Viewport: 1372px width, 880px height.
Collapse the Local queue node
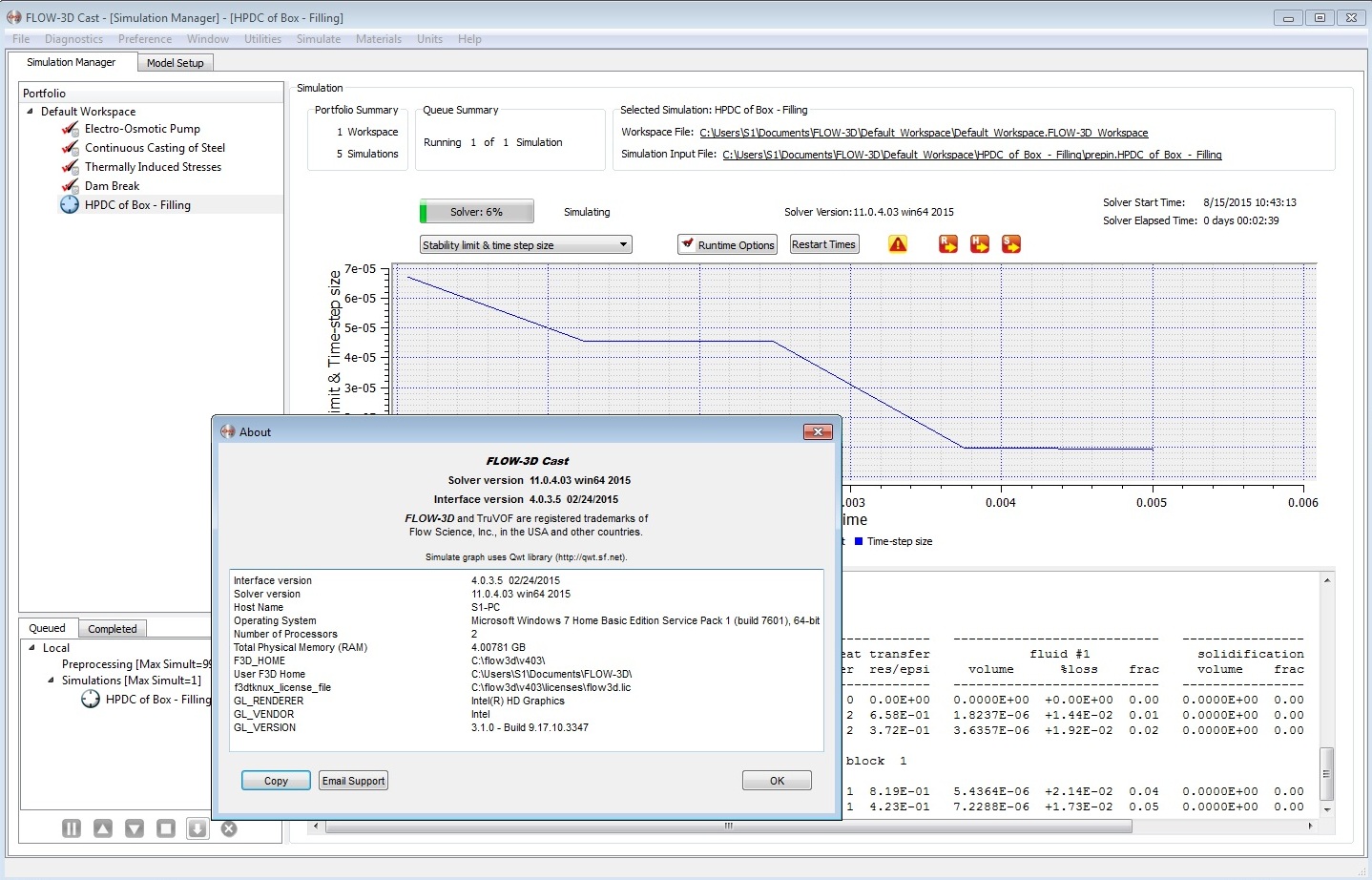tap(31, 647)
